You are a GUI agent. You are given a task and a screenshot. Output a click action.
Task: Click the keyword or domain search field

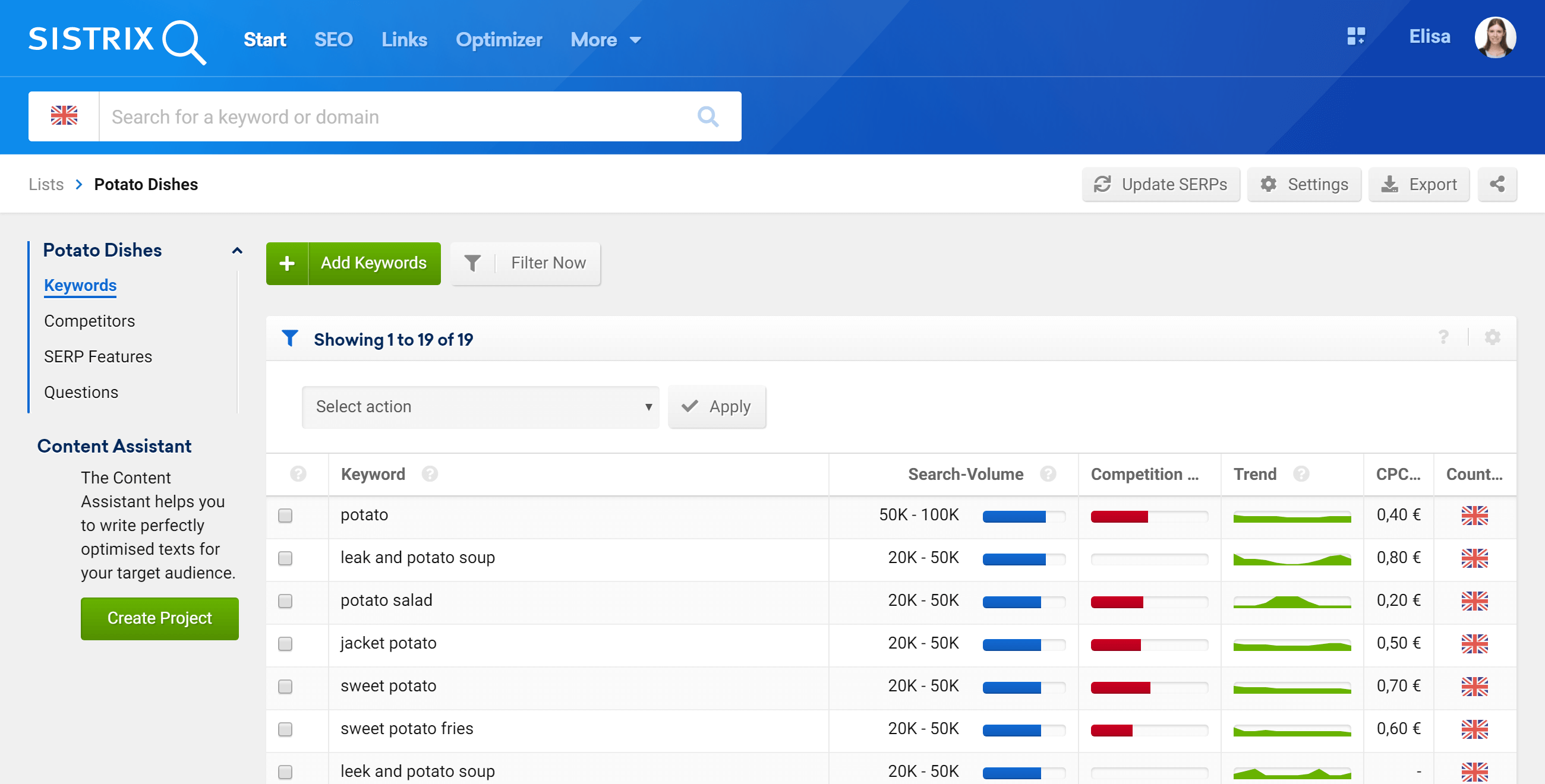pyautogui.click(x=396, y=116)
